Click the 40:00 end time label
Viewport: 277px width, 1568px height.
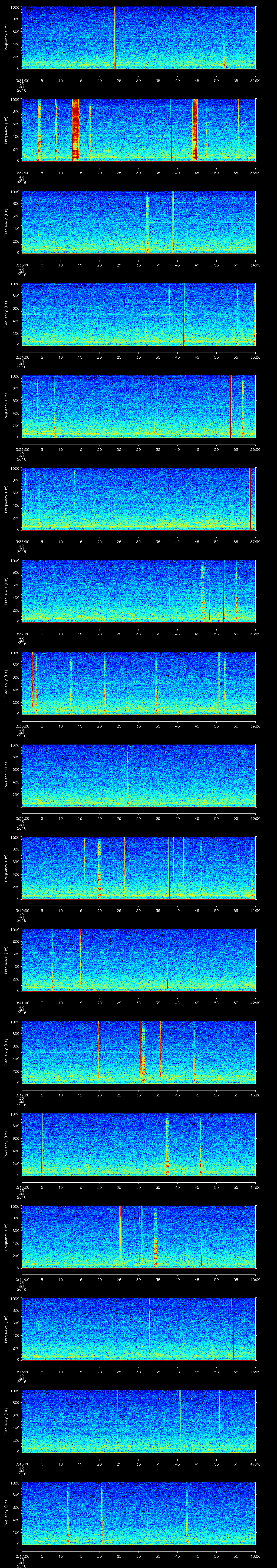coord(255,819)
